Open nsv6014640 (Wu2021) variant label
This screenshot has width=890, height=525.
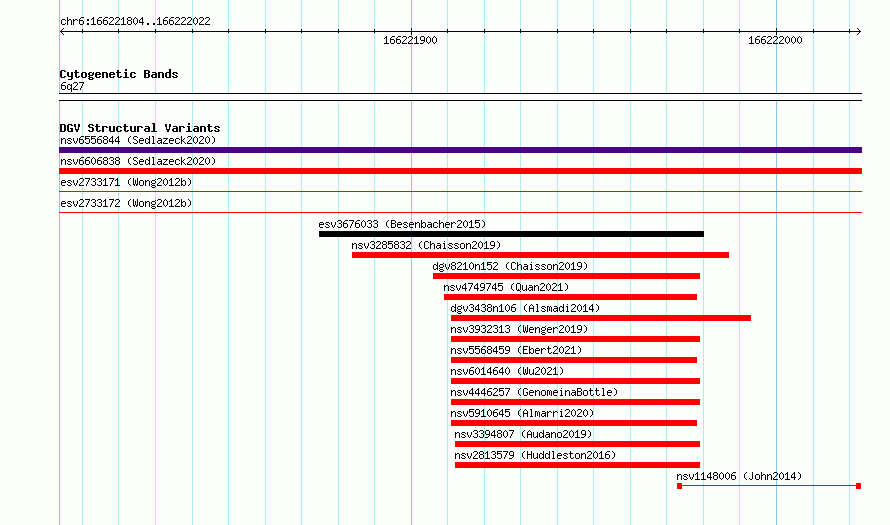507,371
